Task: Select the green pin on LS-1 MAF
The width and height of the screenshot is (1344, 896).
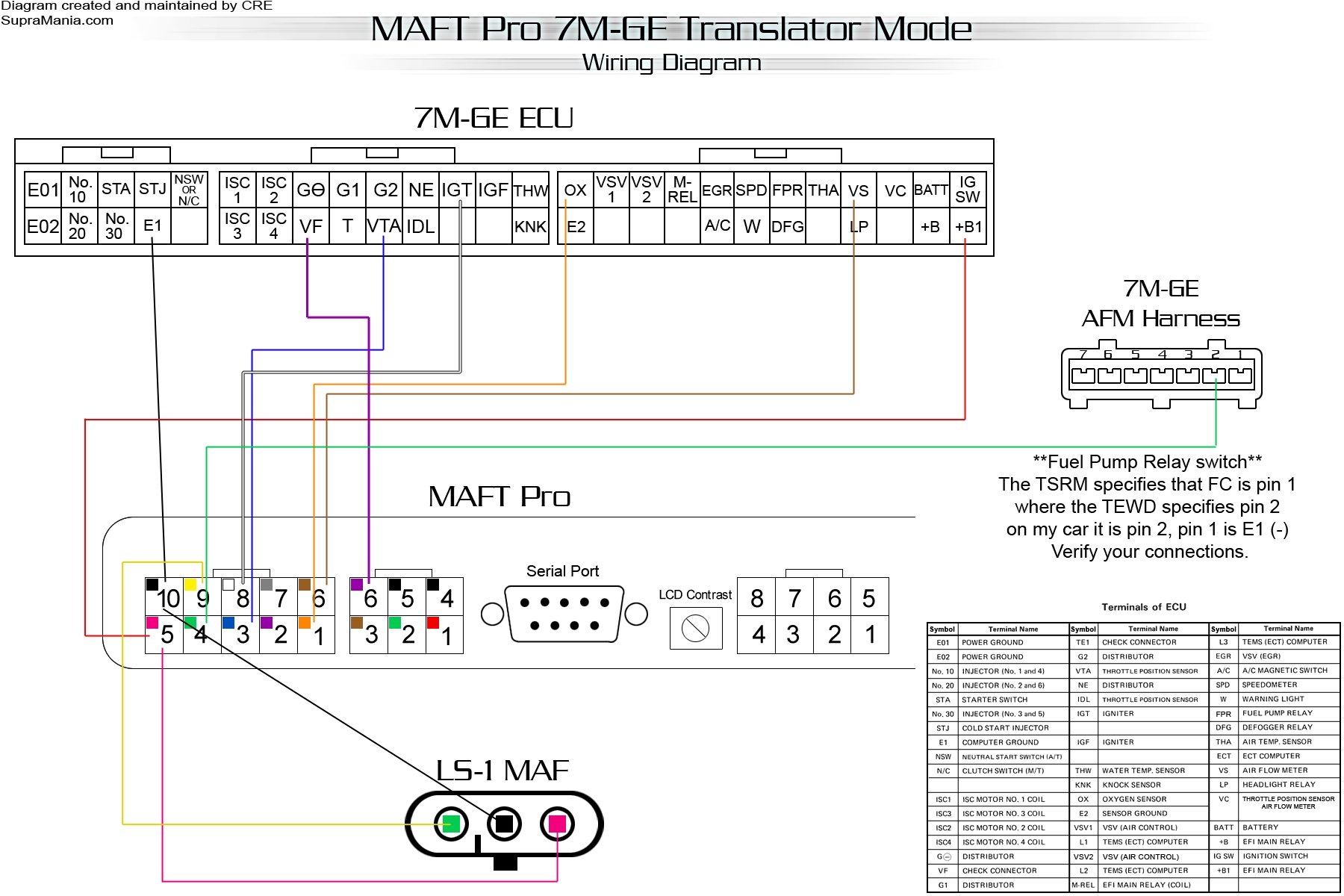Action: click(x=451, y=824)
